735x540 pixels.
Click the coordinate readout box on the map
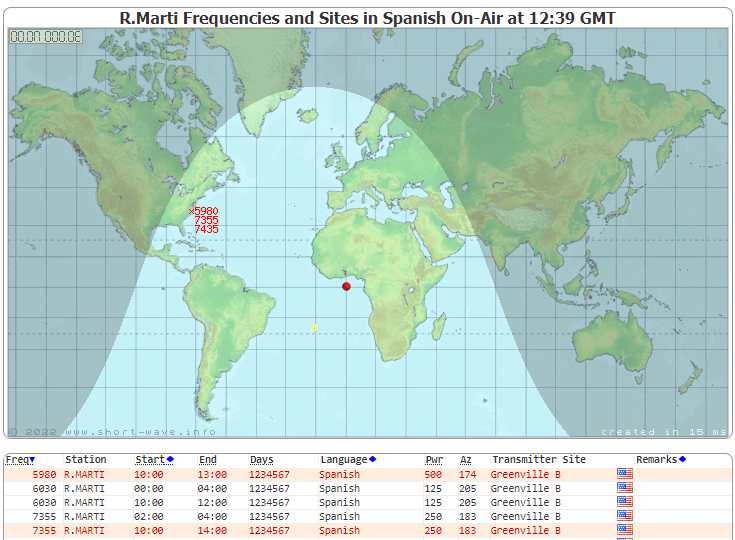(x=46, y=37)
